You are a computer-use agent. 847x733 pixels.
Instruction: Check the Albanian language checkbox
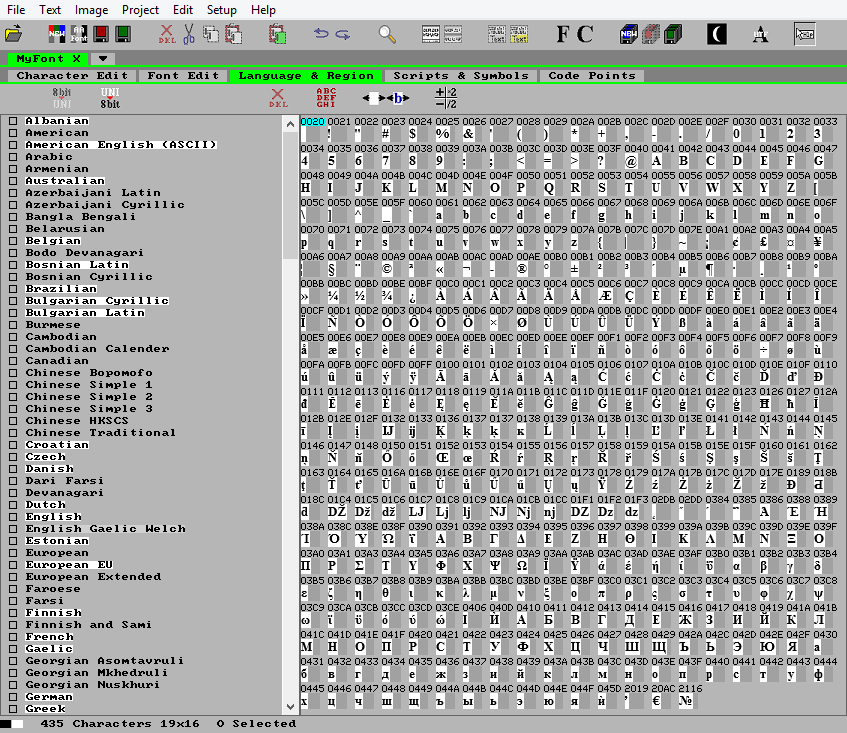pyautogui.click(x=13, y=120)
